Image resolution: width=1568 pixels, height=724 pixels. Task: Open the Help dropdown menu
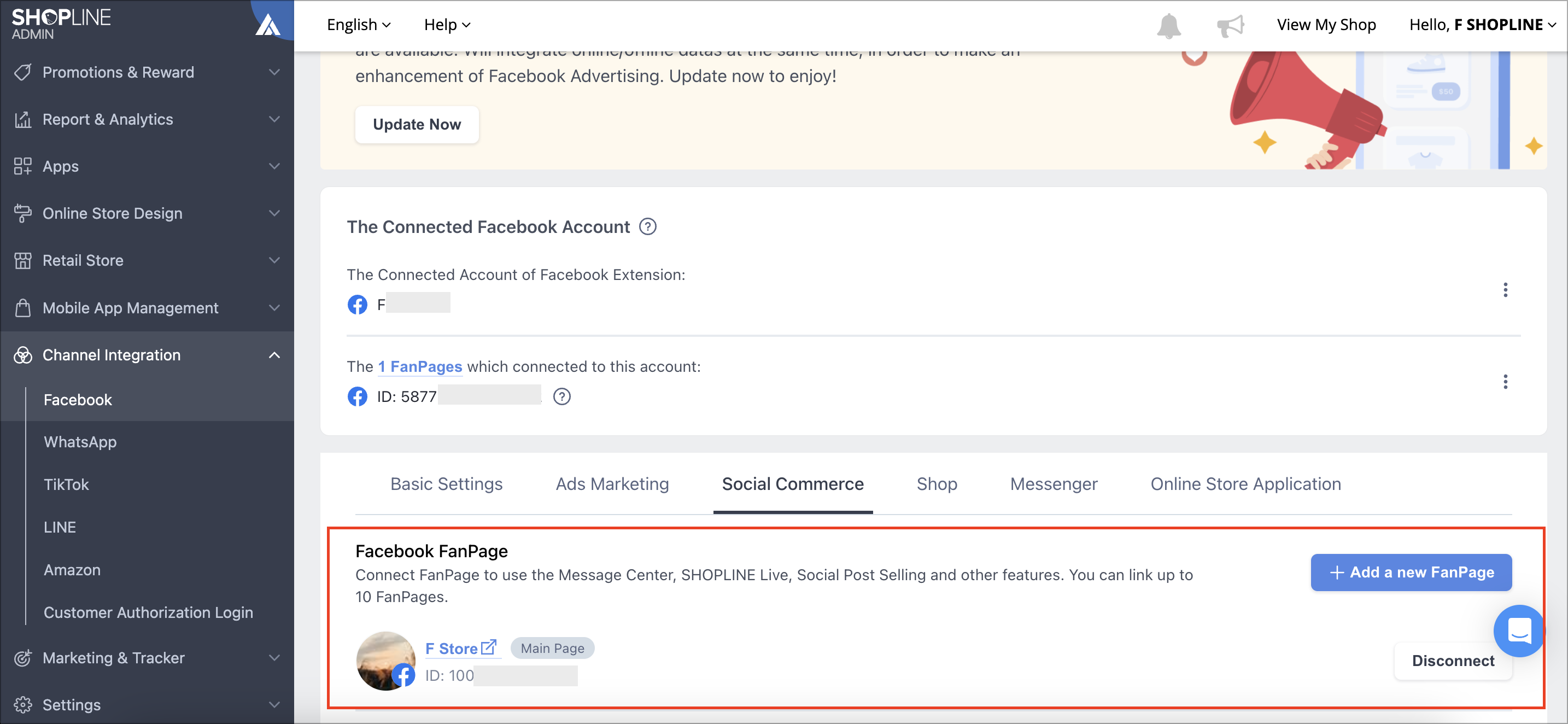447,25
